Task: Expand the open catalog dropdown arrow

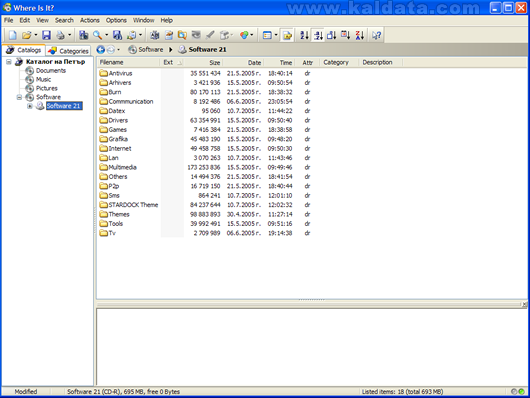Action: [x=35, y=35]
